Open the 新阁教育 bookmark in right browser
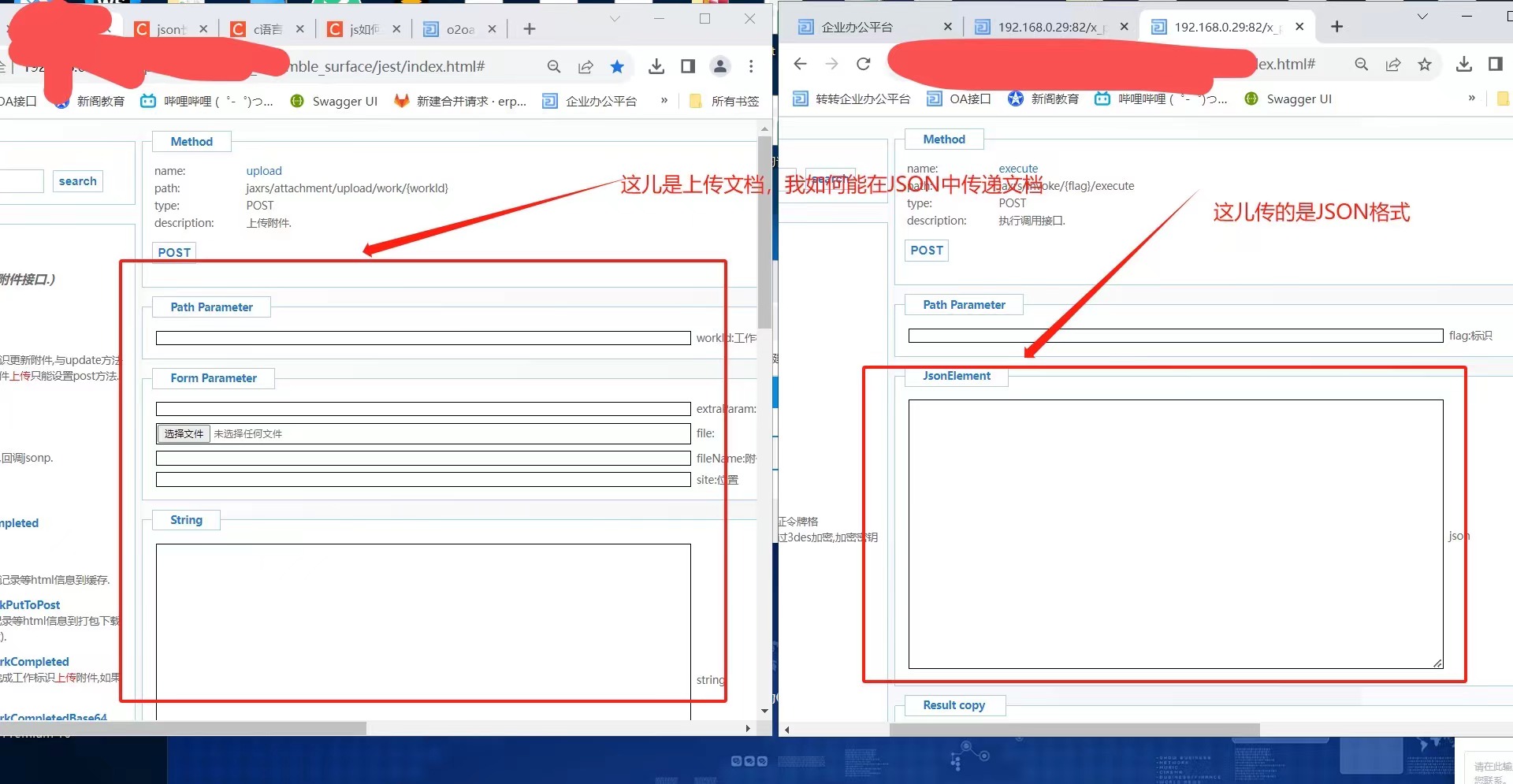Screen dimensions: 1513x784 1043,98
